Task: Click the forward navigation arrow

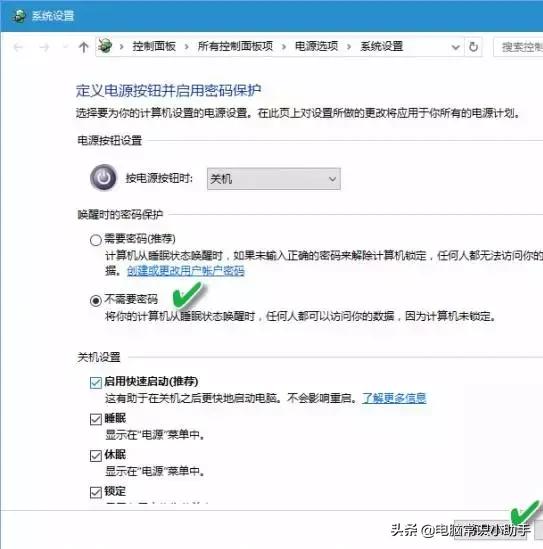Action: coord(44,47)
